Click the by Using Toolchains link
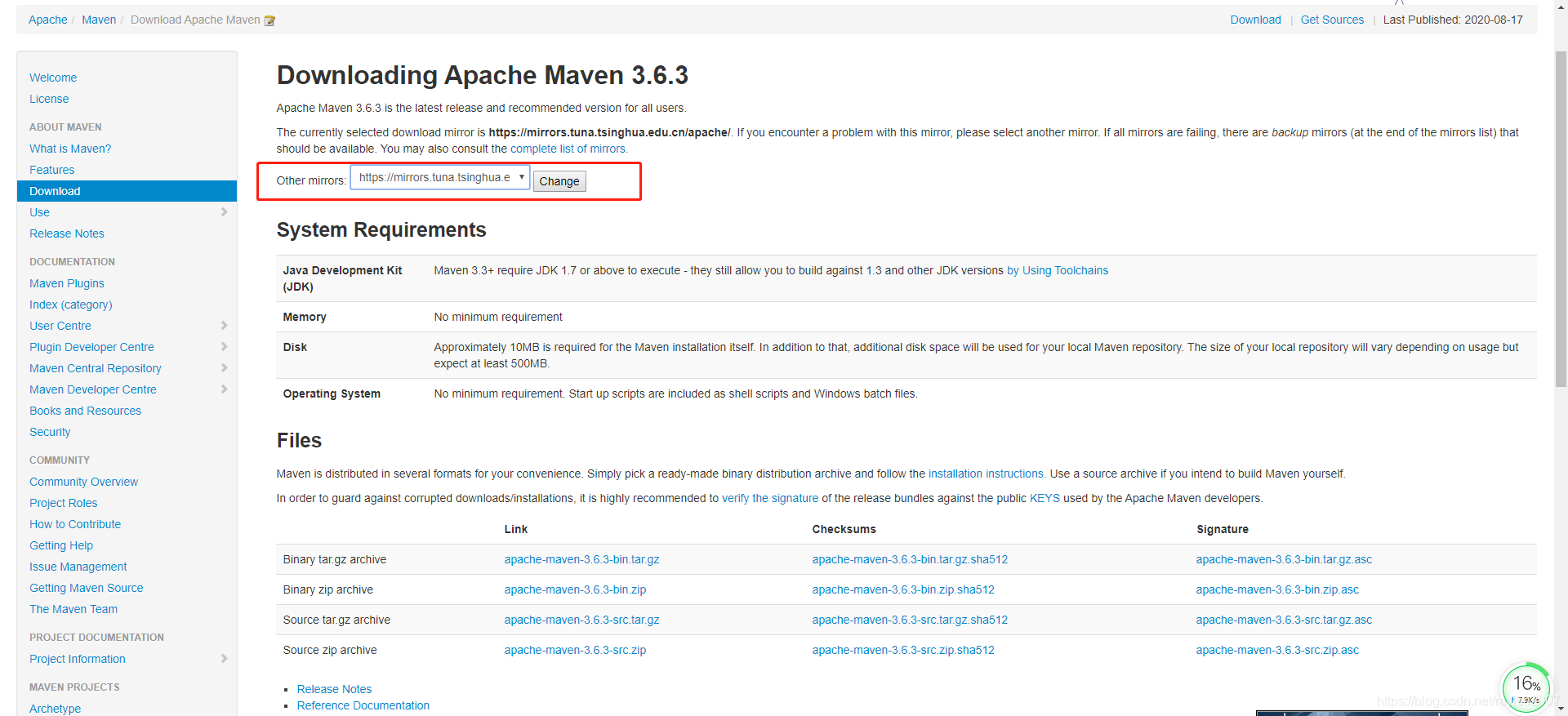 tap(1058, 270)
